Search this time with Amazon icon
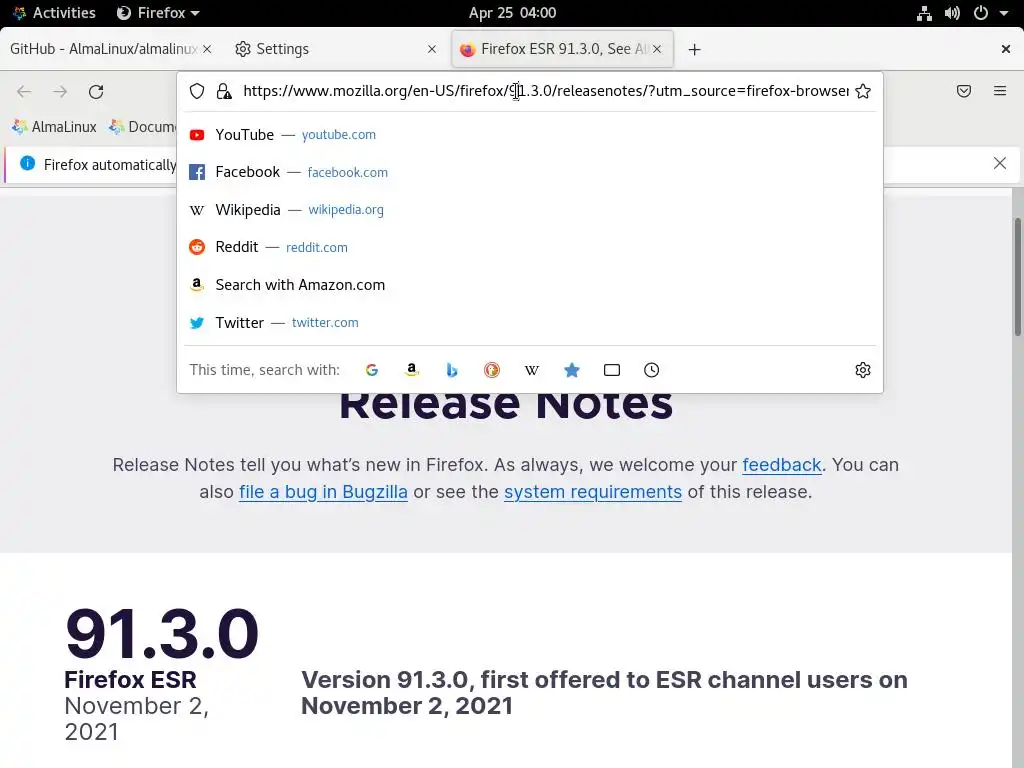1024x768 pixels. [411, 370]
